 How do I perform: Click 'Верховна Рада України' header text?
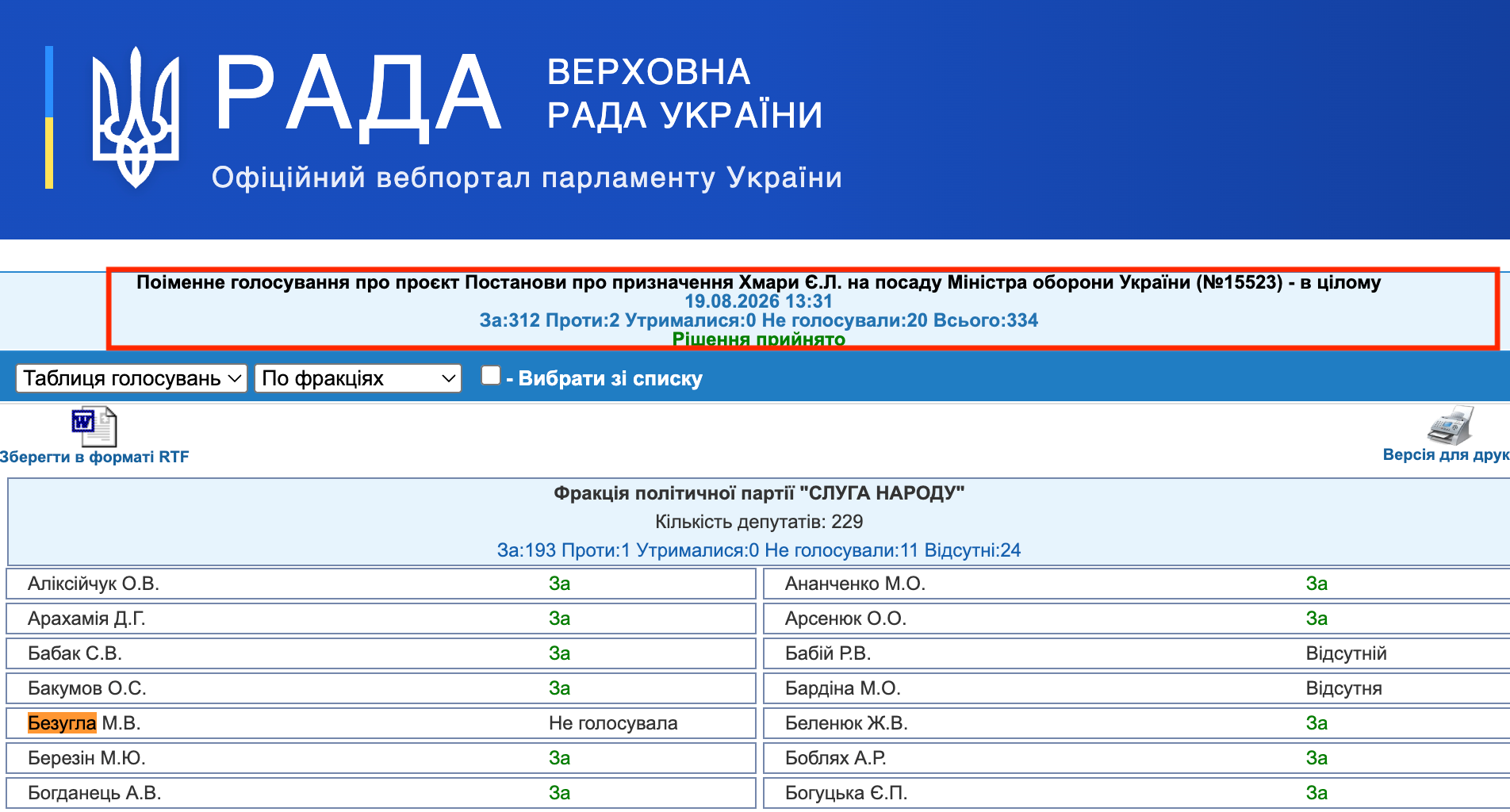(x=685, y=94)
